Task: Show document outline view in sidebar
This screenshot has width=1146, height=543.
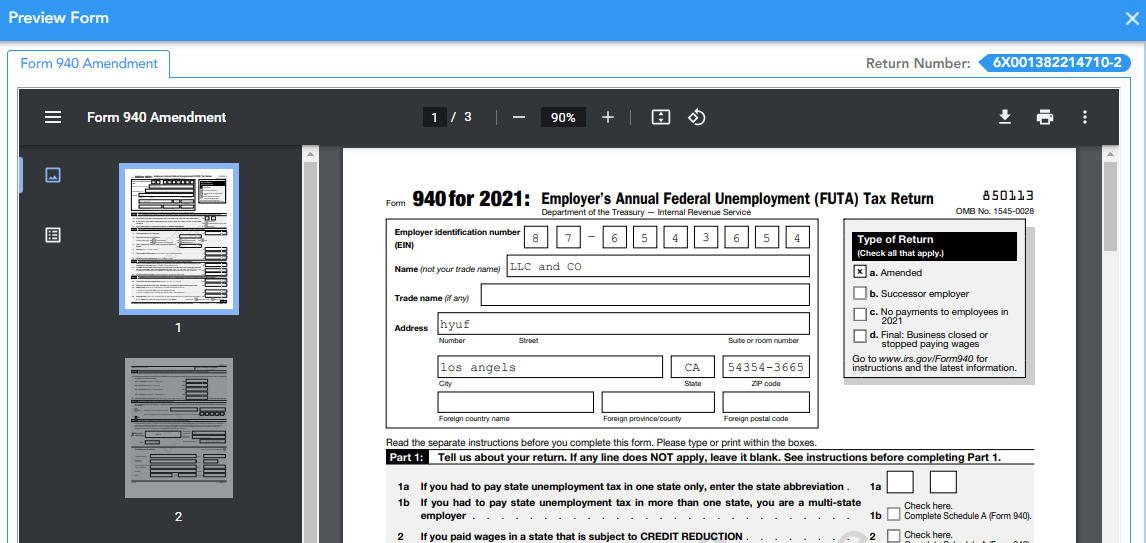Action: 53,235
